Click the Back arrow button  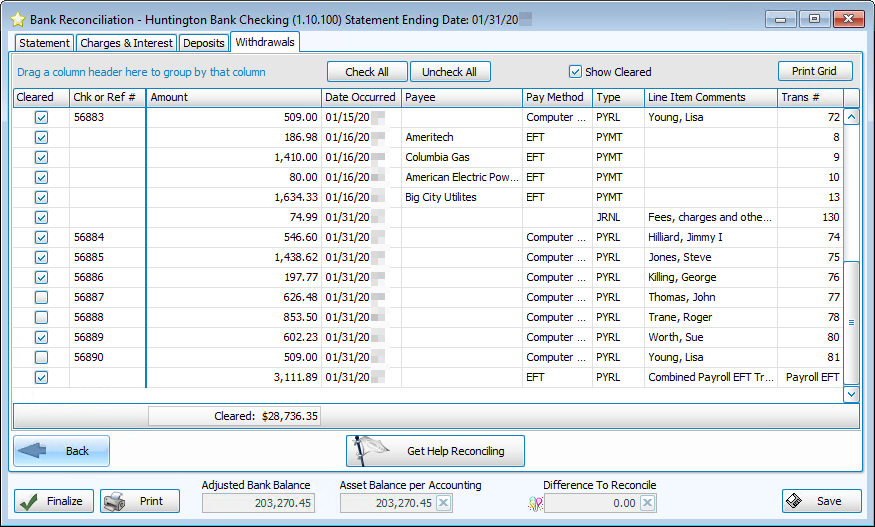pyautogui.click(x=62, y=451)
